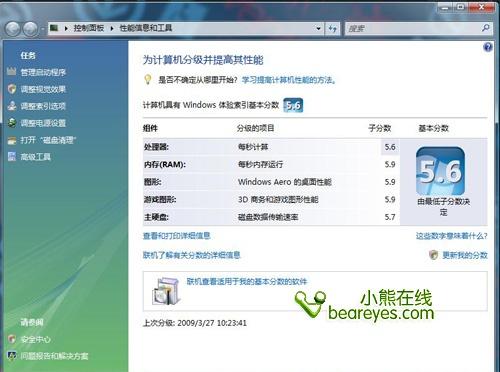Click the magnifier search icon
Viewport: 500px width, 372px height.
[485, 28]
